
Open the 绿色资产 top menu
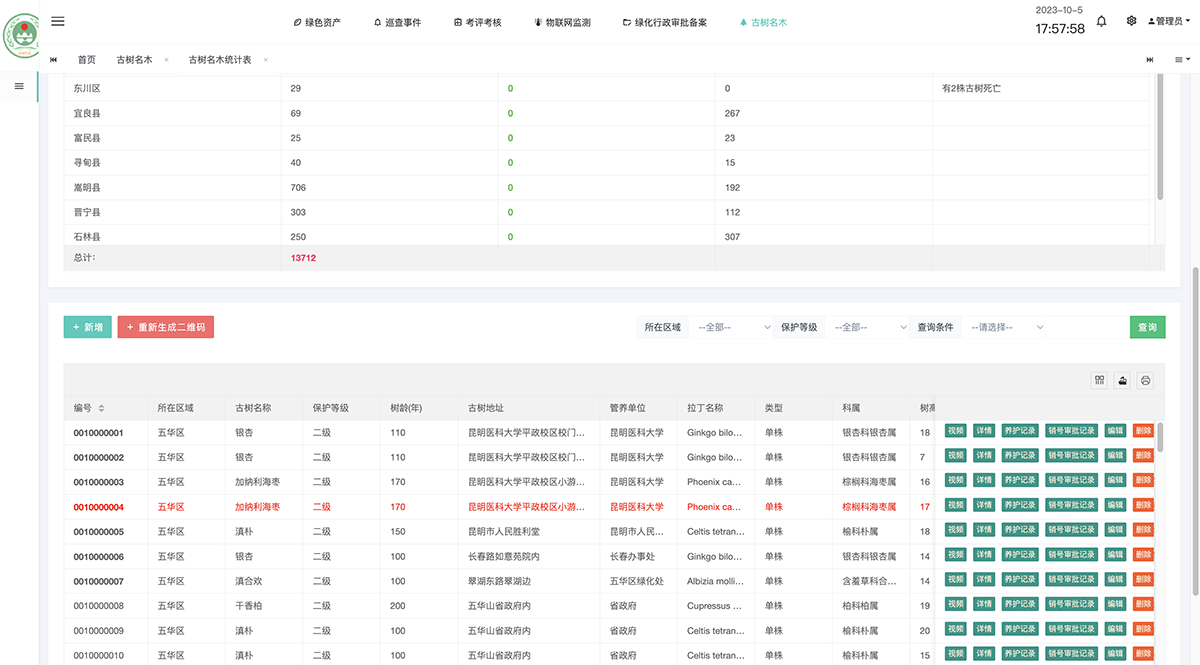click(x=317, y=22)
